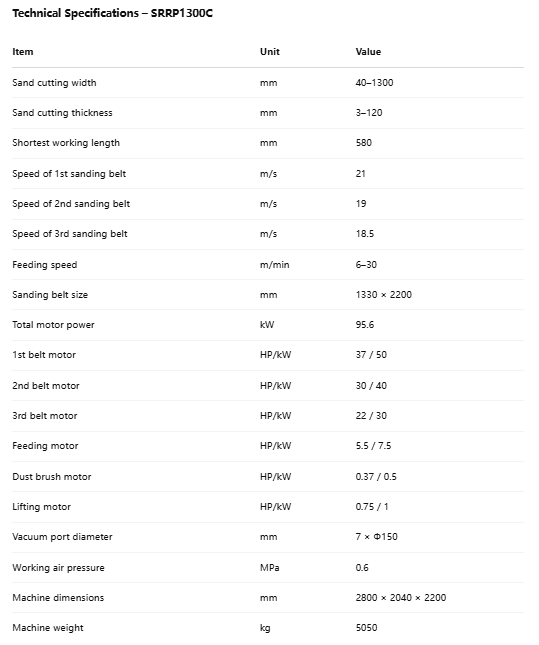
Task: Select the Item column header
Action: (23, 52)
